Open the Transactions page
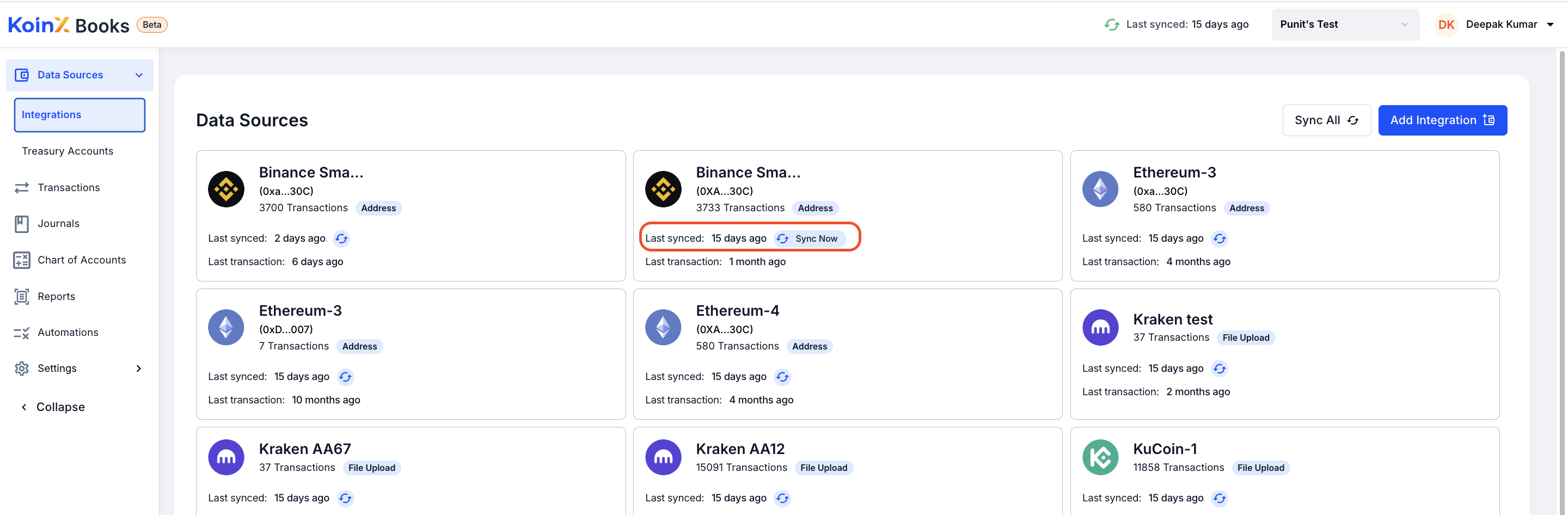This screenshot has width=1568, height=515. (x=69, y=187)
